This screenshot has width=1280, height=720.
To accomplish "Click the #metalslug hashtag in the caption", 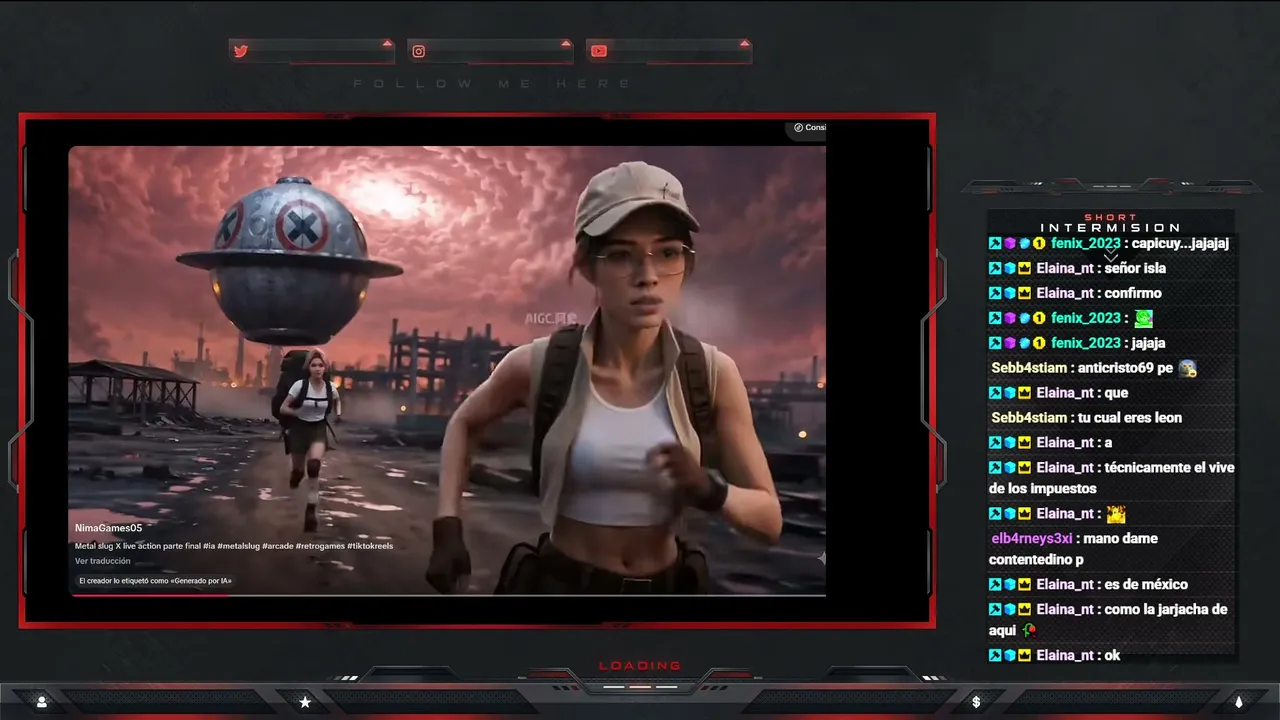I will click(238, 546).
